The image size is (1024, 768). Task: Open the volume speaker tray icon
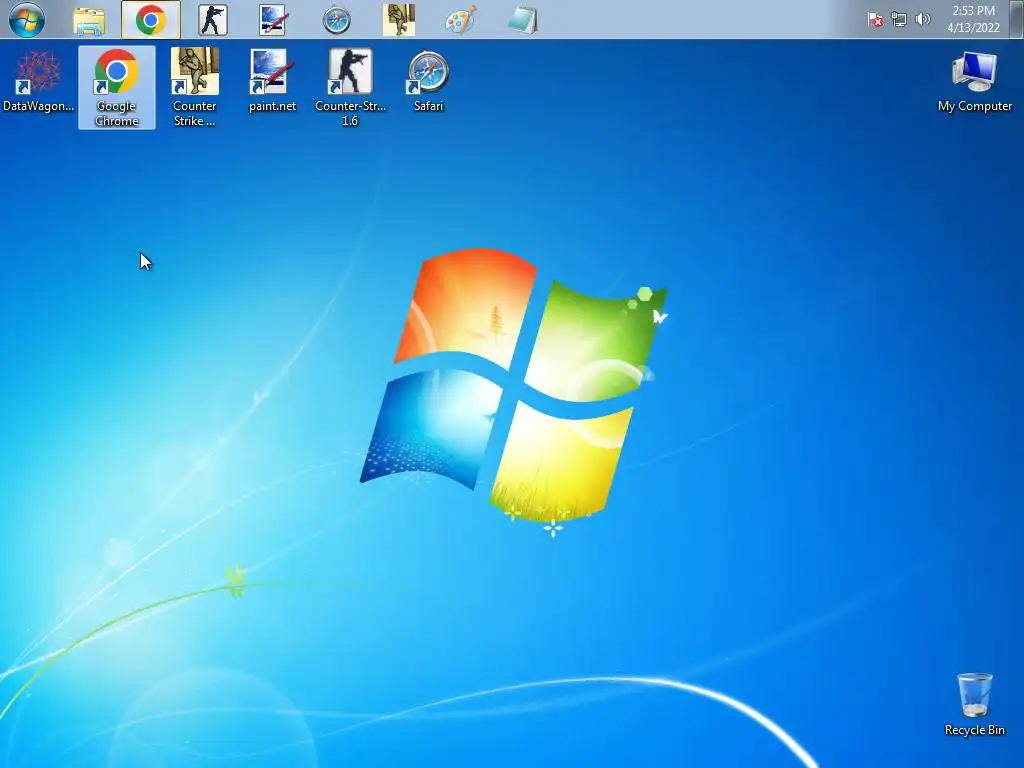pos(922,19)
